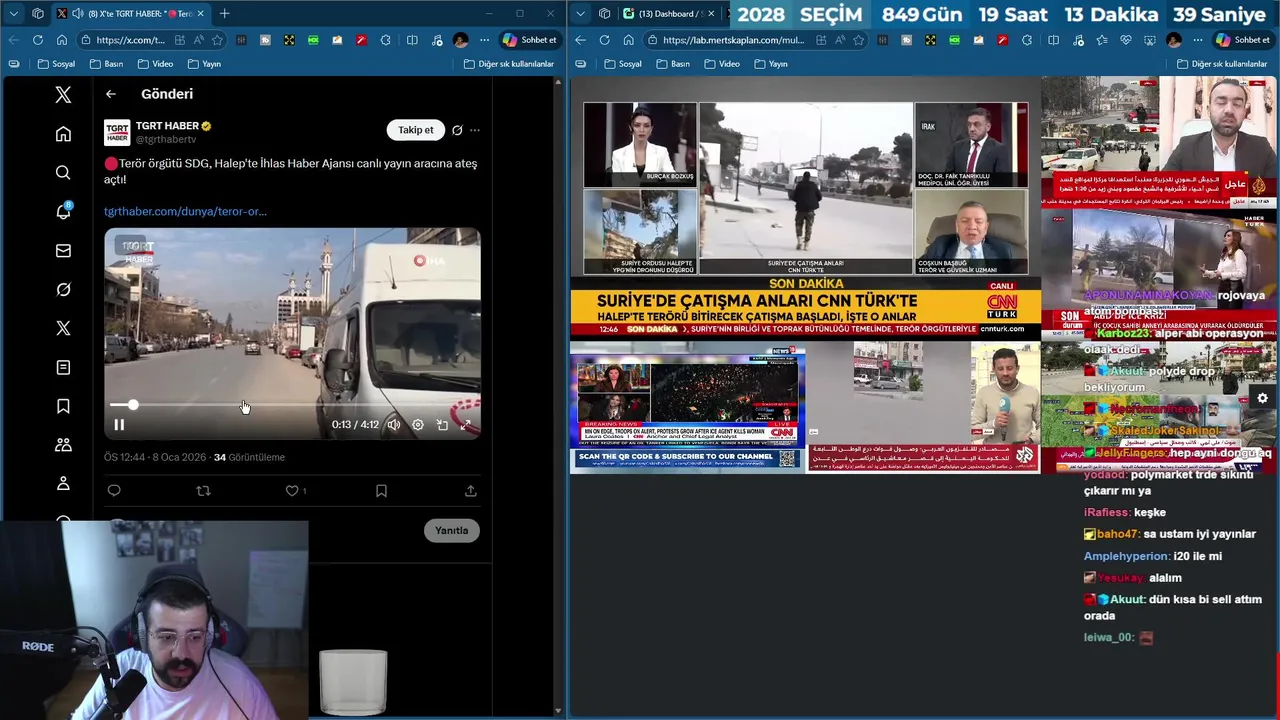Image resolution: width=1280 pixels, height=720 pixels.
Task: Open profile avatar in x.com window toolbar
Action: click(x=460, y=40)
